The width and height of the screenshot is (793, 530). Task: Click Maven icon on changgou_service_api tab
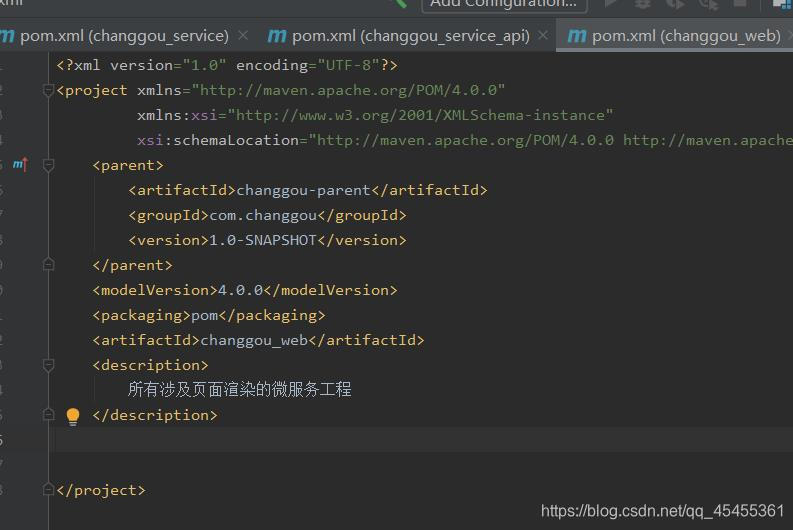277,36
